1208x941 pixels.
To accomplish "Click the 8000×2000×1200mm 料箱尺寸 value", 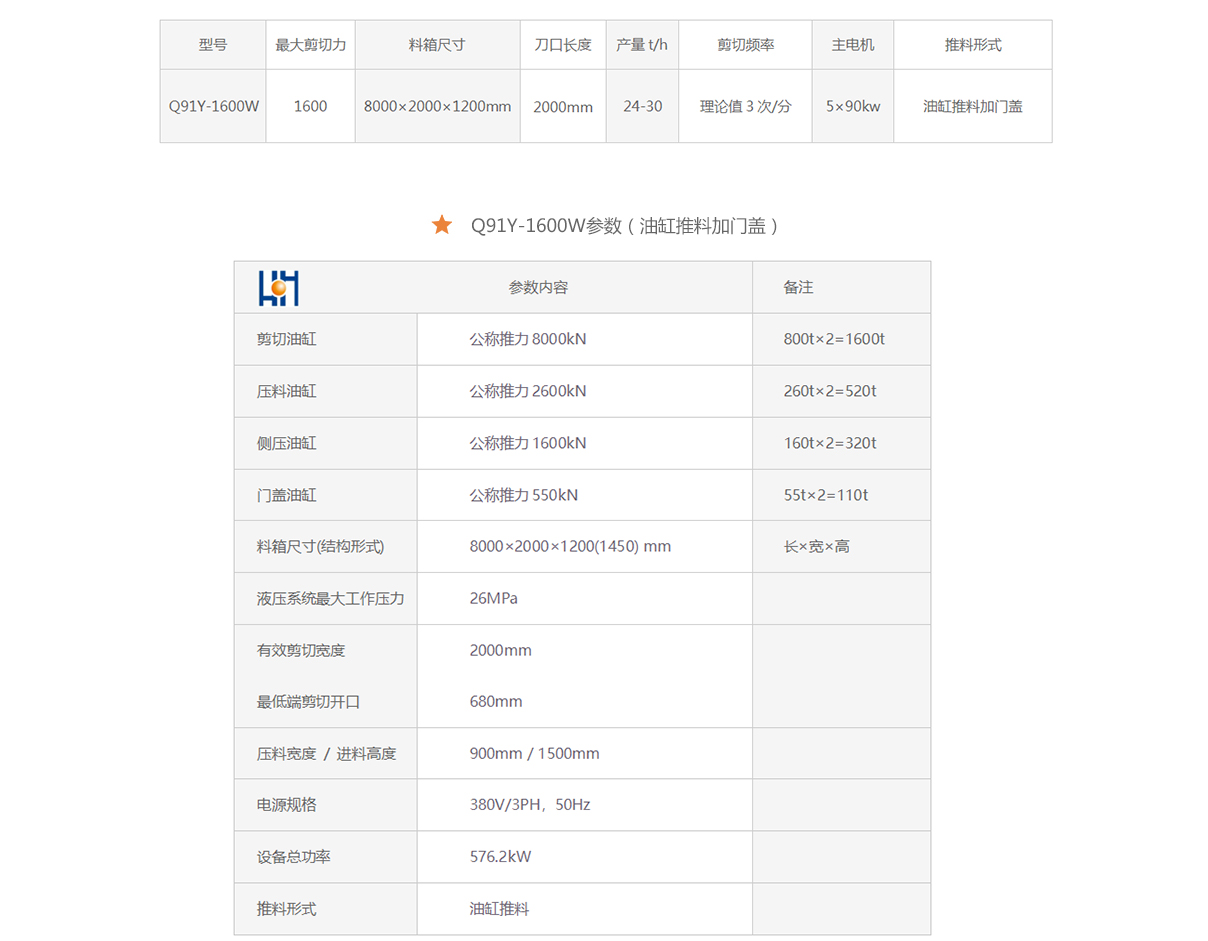I will (437, 106).
